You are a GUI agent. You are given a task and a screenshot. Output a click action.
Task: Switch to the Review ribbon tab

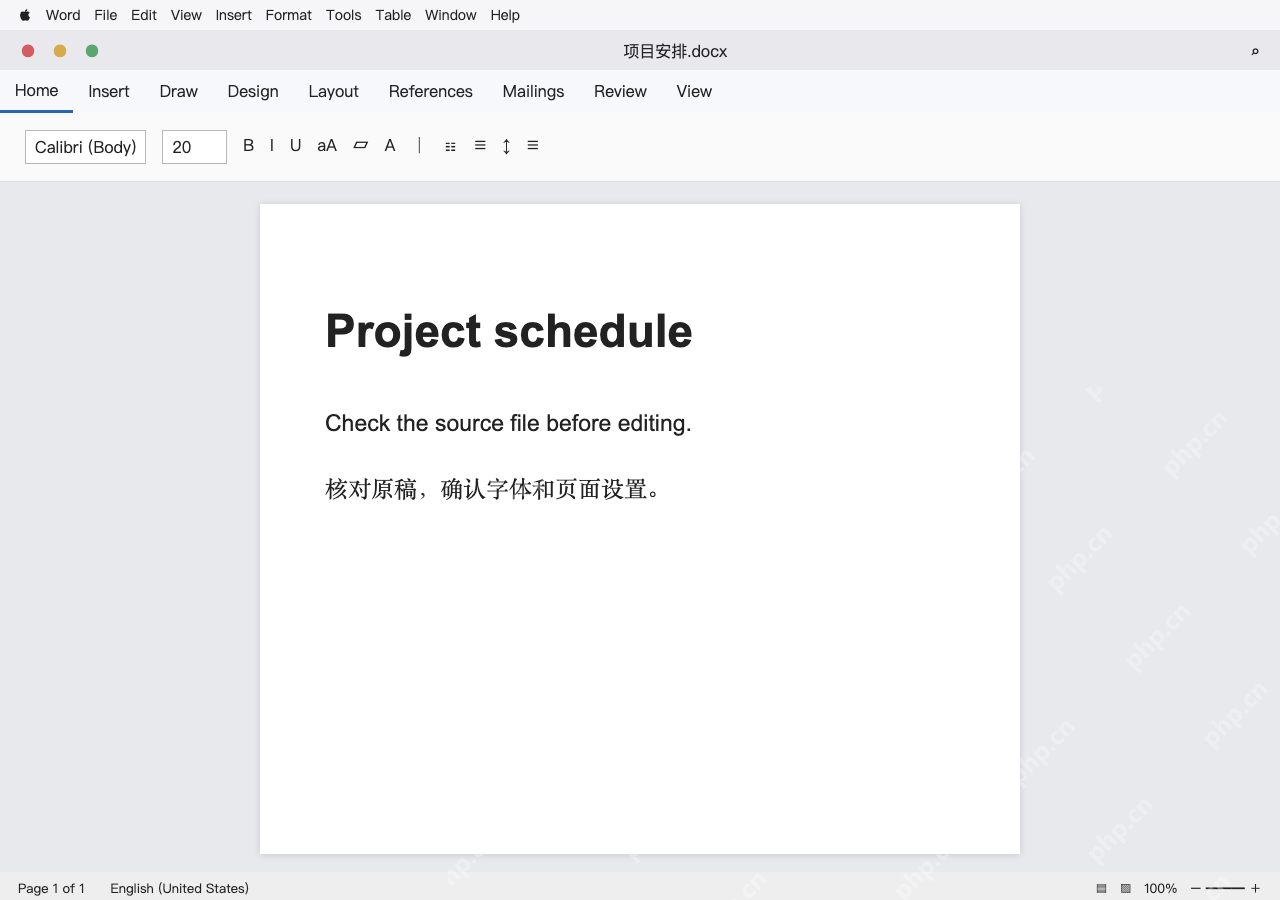tap(620, 91)
